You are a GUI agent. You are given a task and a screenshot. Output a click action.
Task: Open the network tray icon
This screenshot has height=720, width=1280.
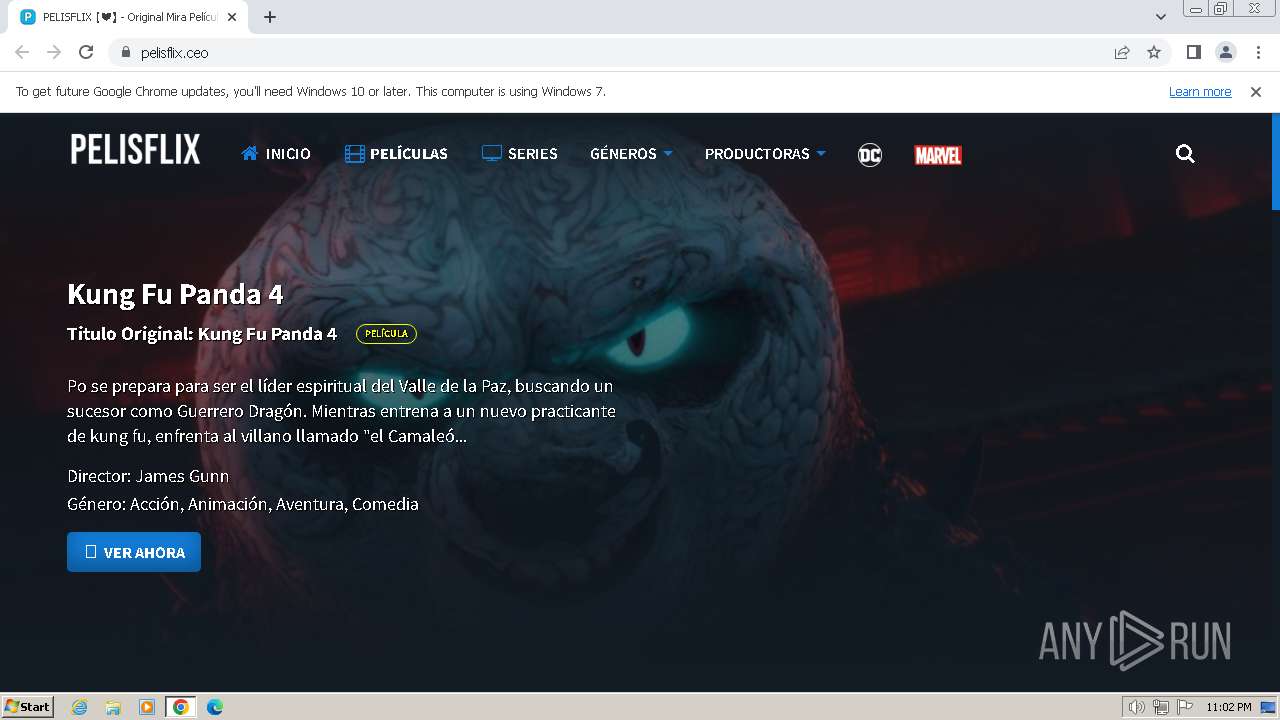[1161, 707]
